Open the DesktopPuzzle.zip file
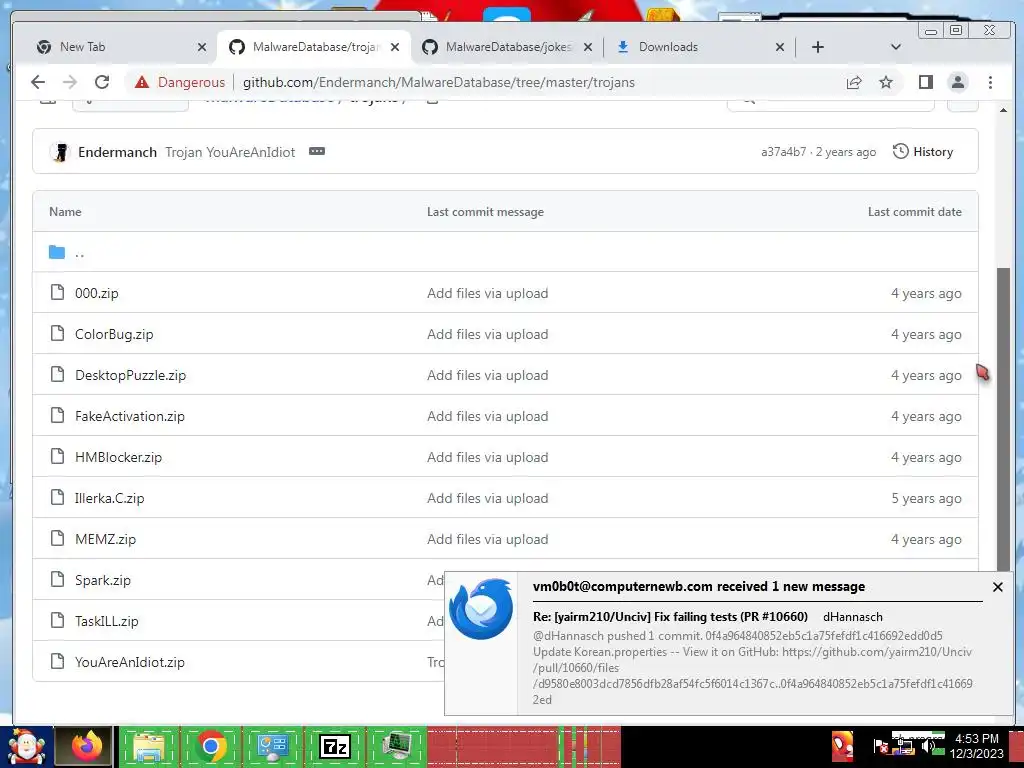 tap(131, 376)
